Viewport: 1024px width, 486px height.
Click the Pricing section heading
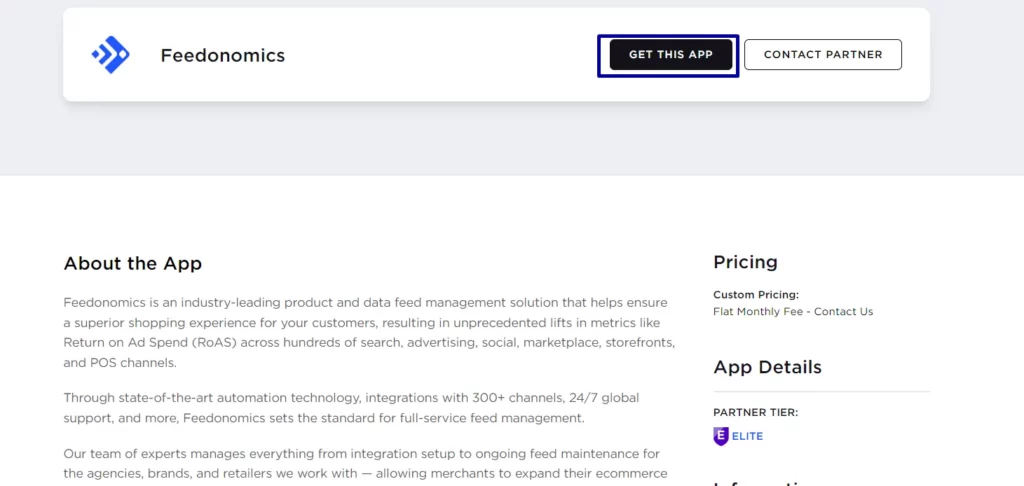point(745,263)
